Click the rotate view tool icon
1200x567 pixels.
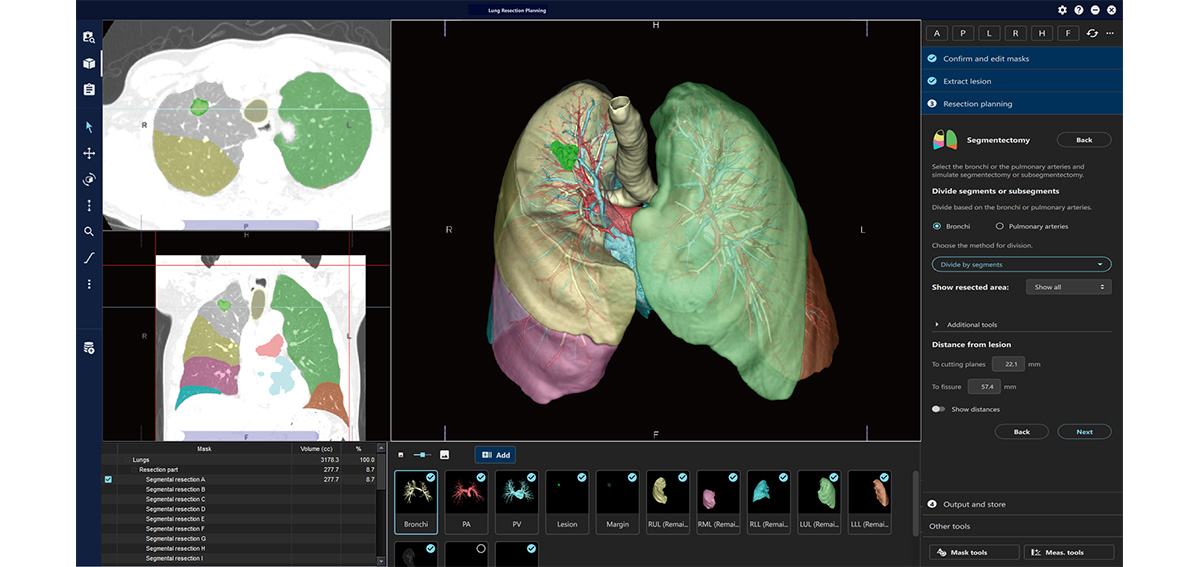89,180
